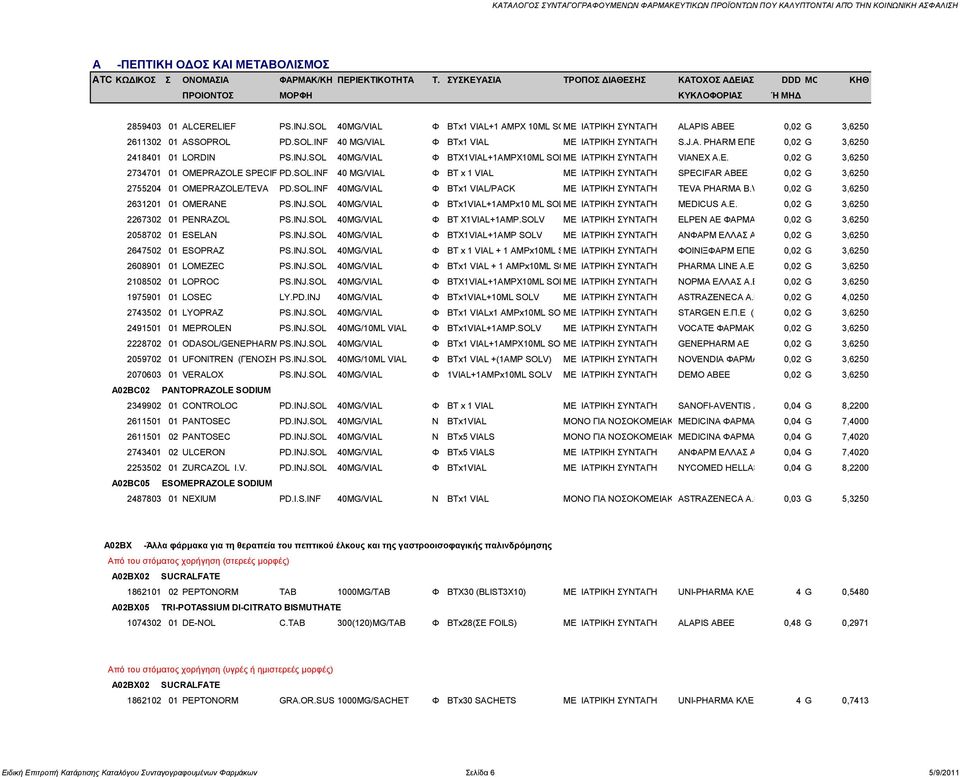The image size is (960, 777).
Task: Click product name LOPROC
Action: [x=201, y=282]
